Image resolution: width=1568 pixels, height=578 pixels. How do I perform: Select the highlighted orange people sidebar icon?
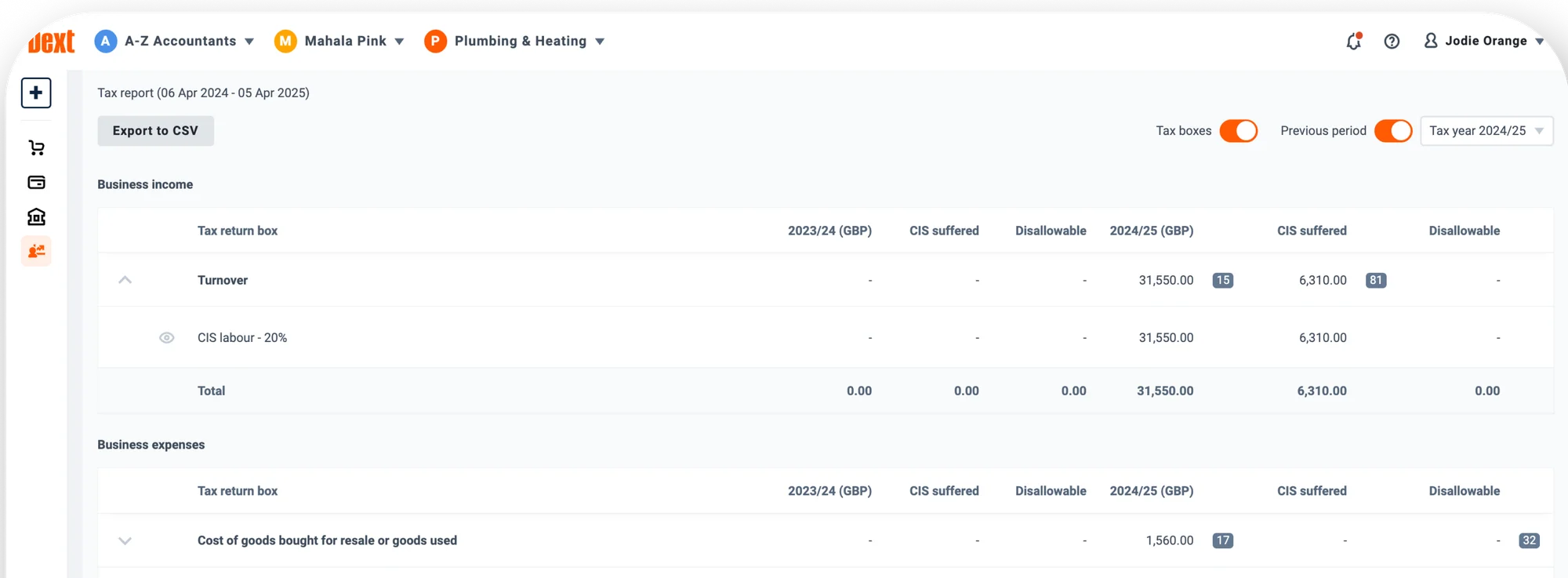(x=36, y=251)
